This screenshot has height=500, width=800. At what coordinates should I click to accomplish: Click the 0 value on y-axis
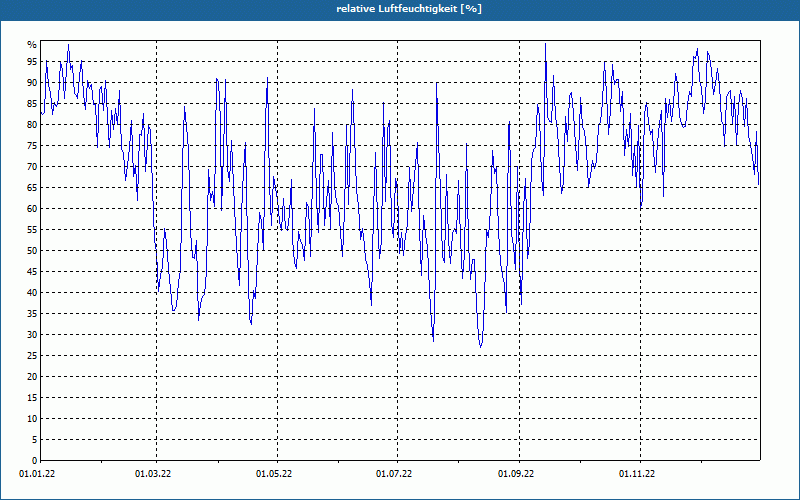[x=34, y=461]
